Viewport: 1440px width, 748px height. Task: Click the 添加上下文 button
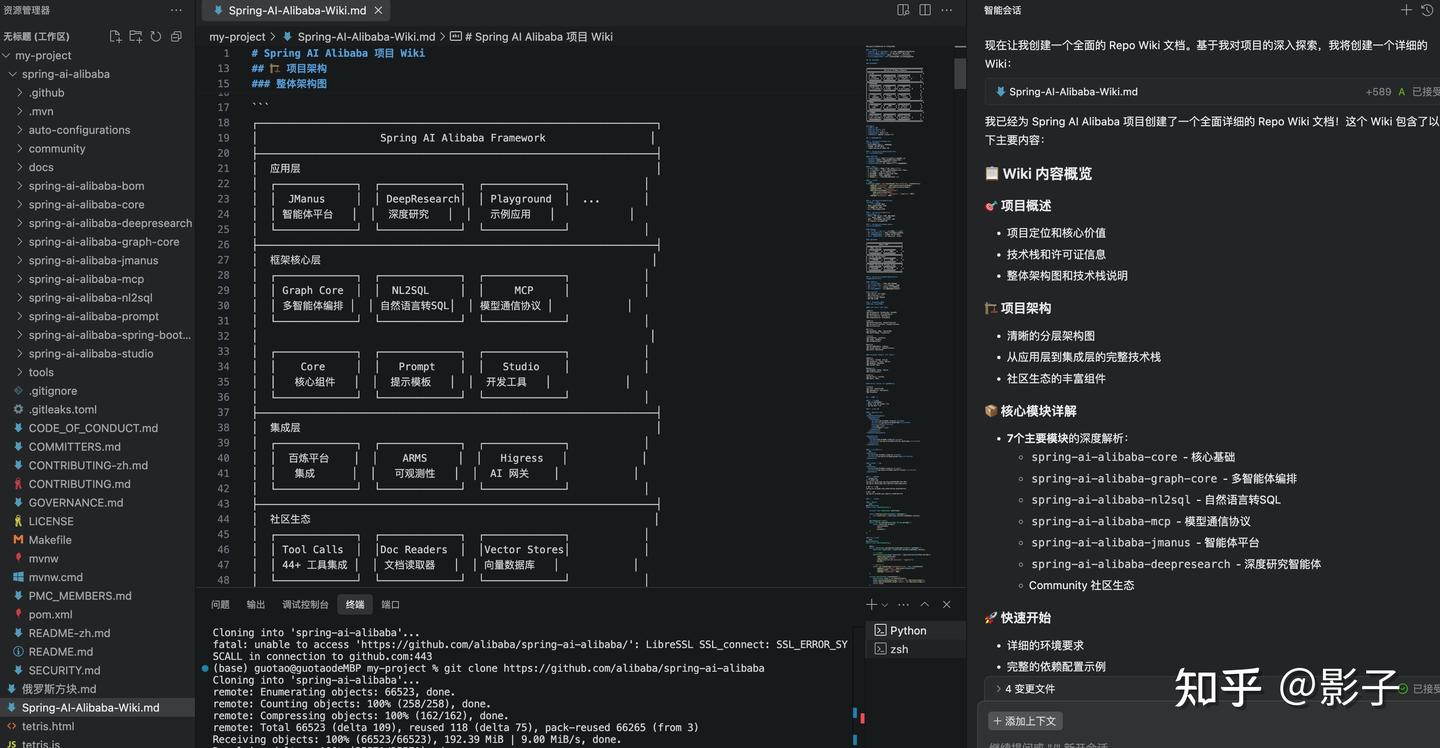pos(1024,720)
